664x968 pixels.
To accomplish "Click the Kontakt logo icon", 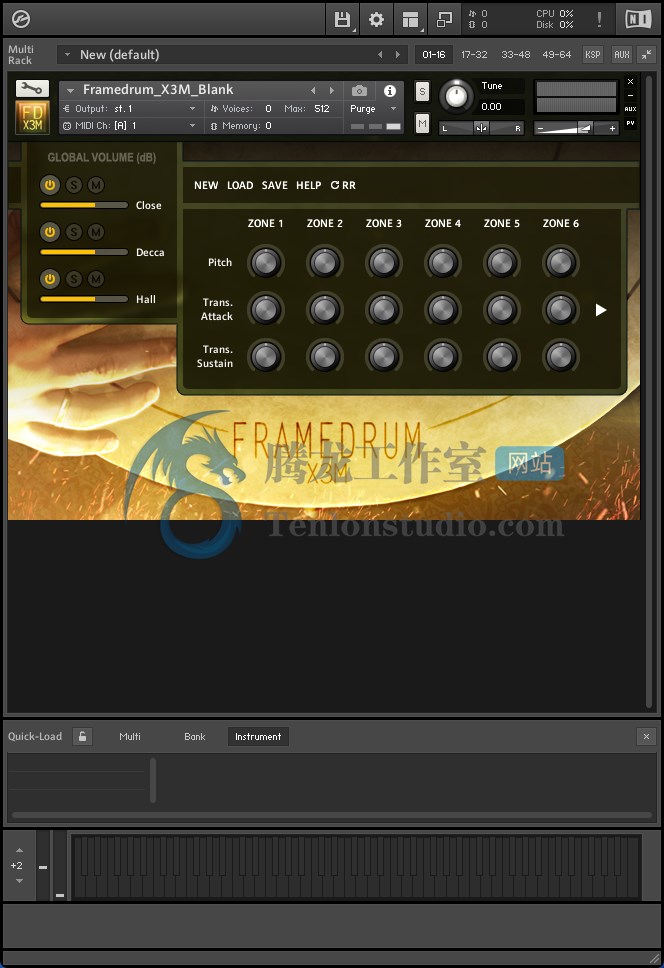I will click(x=21, y=20).
